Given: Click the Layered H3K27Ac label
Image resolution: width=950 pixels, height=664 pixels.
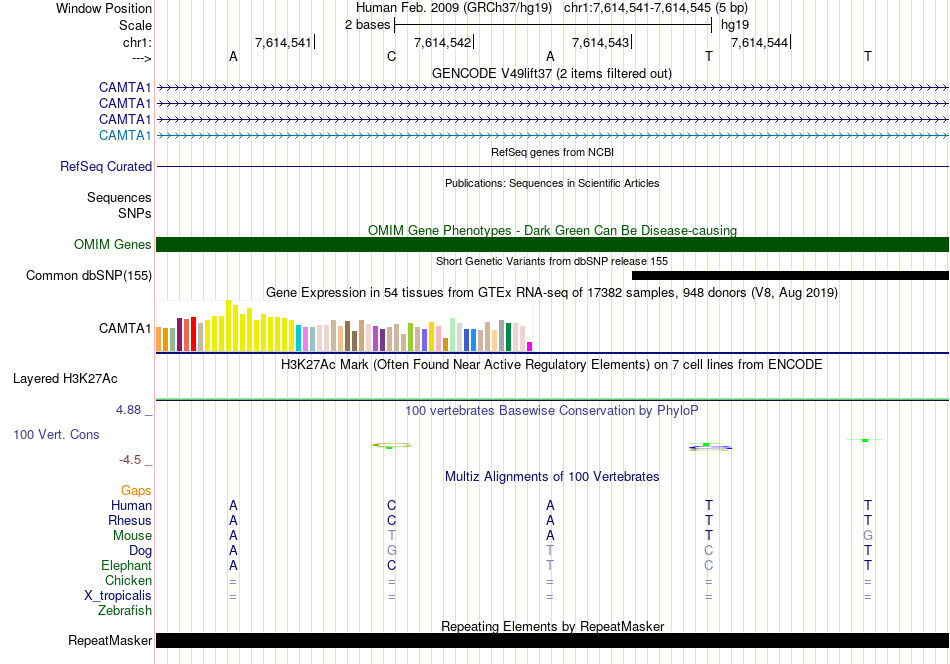Looking at the screenshot, I should (65, 379).
